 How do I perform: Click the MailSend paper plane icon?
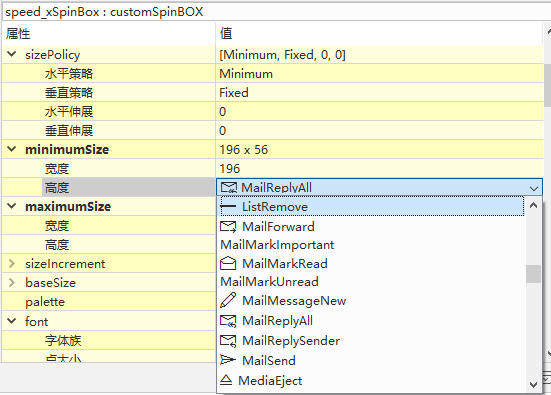(x=227, y=360)
